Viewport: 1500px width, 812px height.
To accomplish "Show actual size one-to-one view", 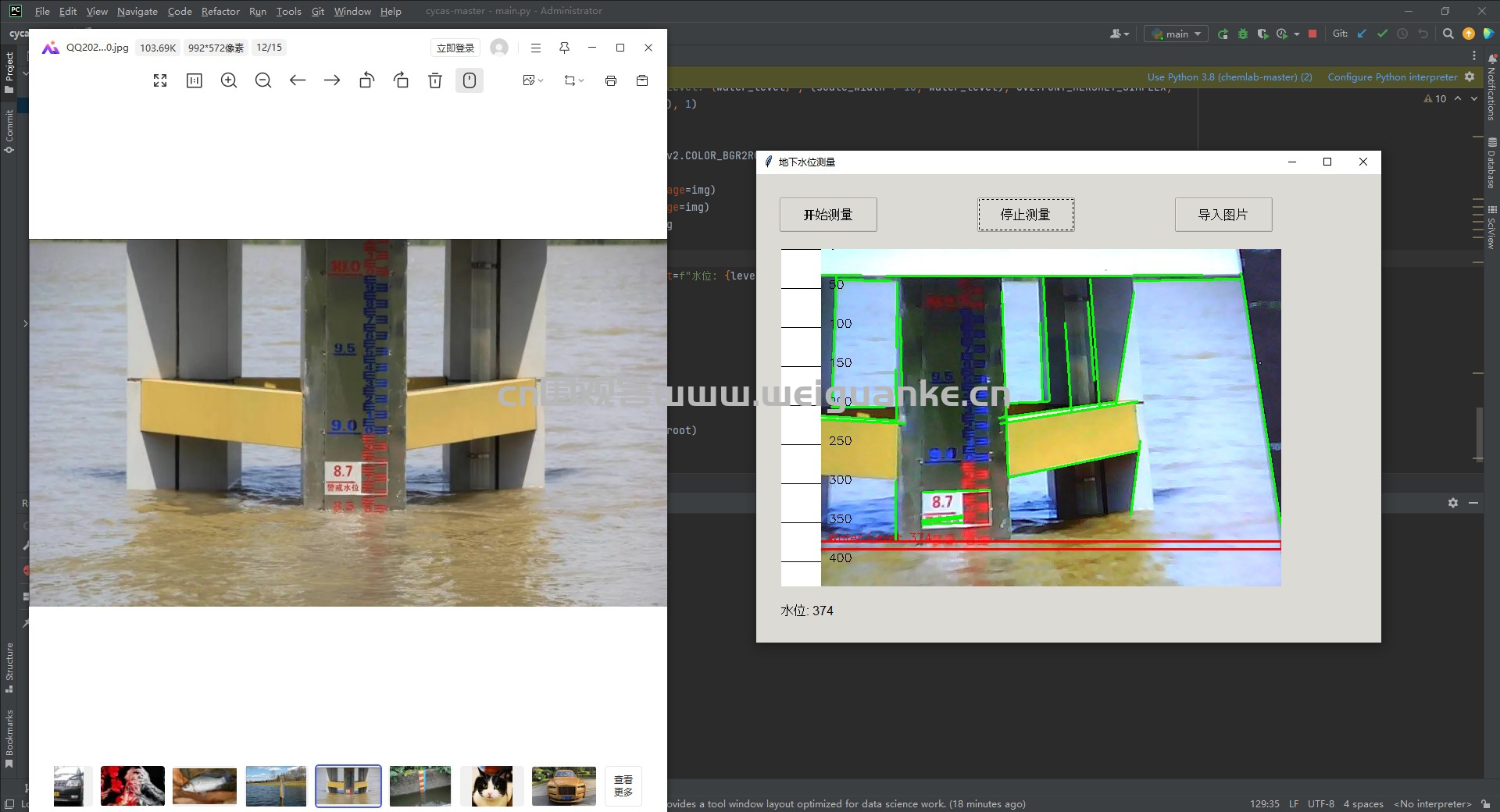I will click(x=195, y=80).
